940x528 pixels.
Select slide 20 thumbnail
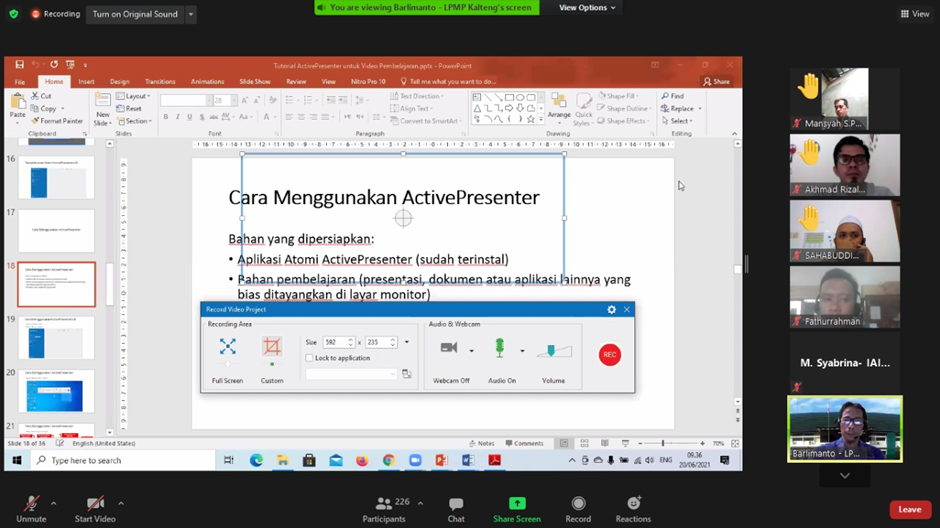[56, 391]
